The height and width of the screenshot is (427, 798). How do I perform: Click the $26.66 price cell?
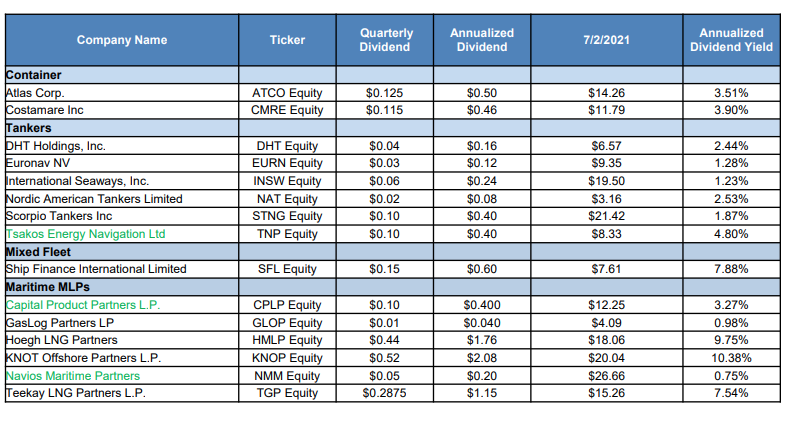[607, 375]
